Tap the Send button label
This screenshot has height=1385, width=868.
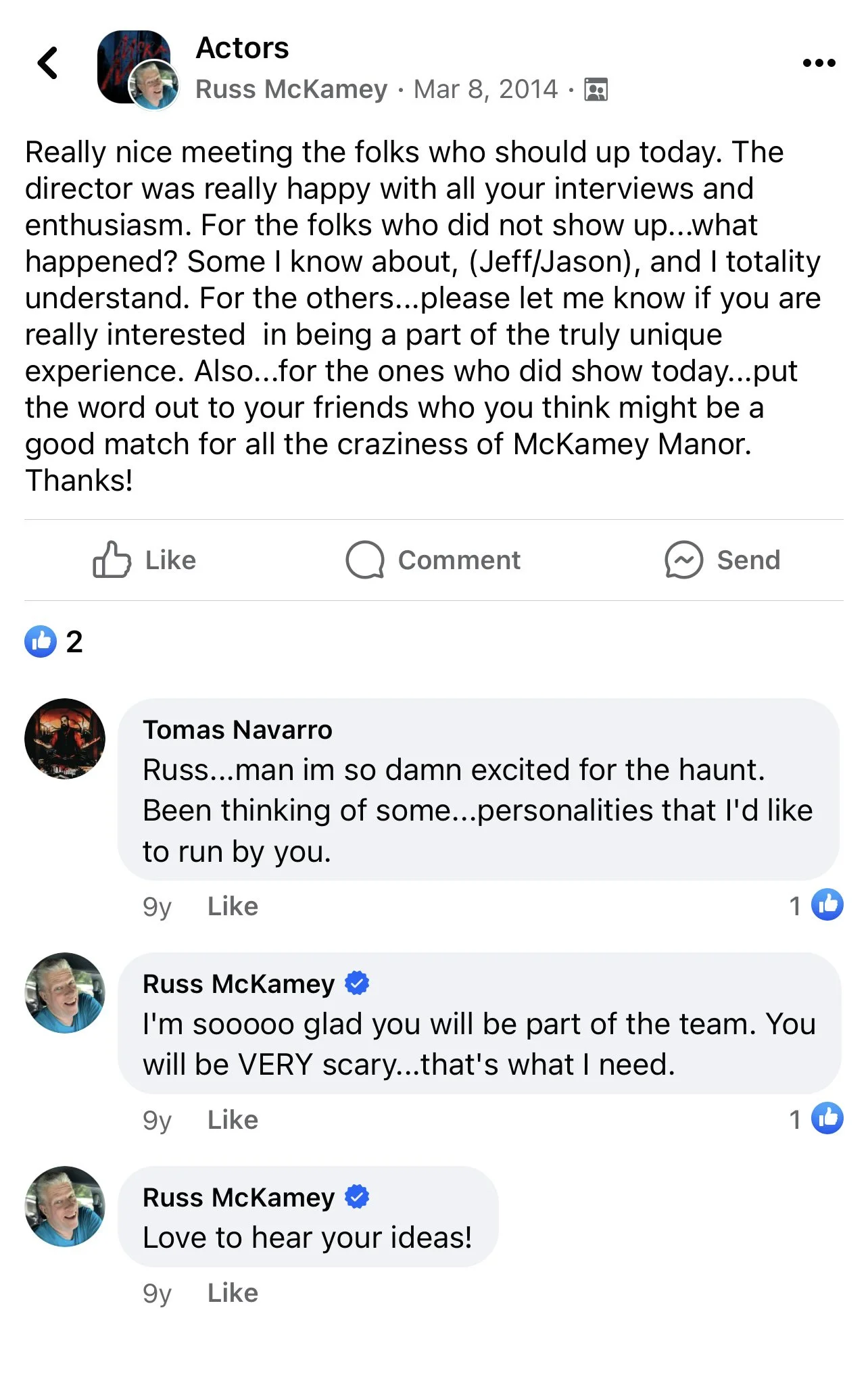748,560
